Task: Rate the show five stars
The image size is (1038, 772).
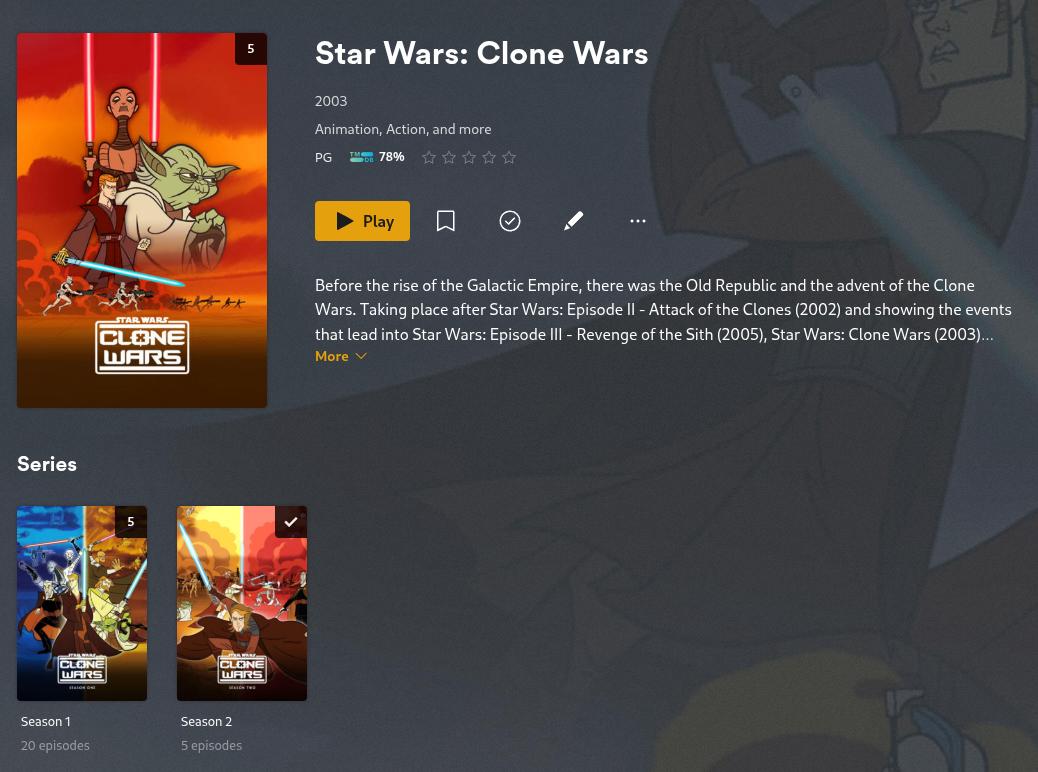Action: pyautogui.click(x=509, y=158)
